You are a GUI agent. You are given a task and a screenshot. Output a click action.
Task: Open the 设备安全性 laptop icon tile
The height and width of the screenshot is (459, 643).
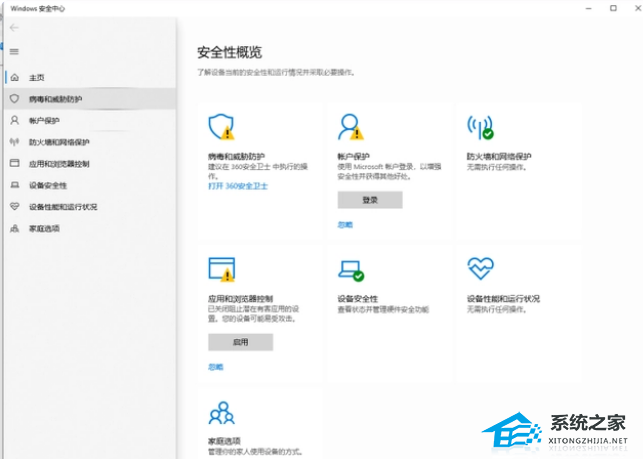click(x=351, y=269)
